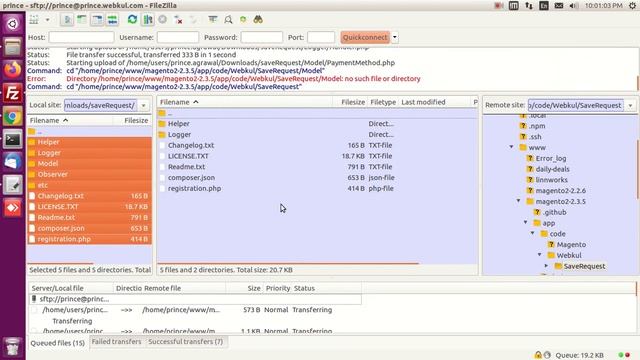Switch to the Queued files tab

click(x=58, y=343)
